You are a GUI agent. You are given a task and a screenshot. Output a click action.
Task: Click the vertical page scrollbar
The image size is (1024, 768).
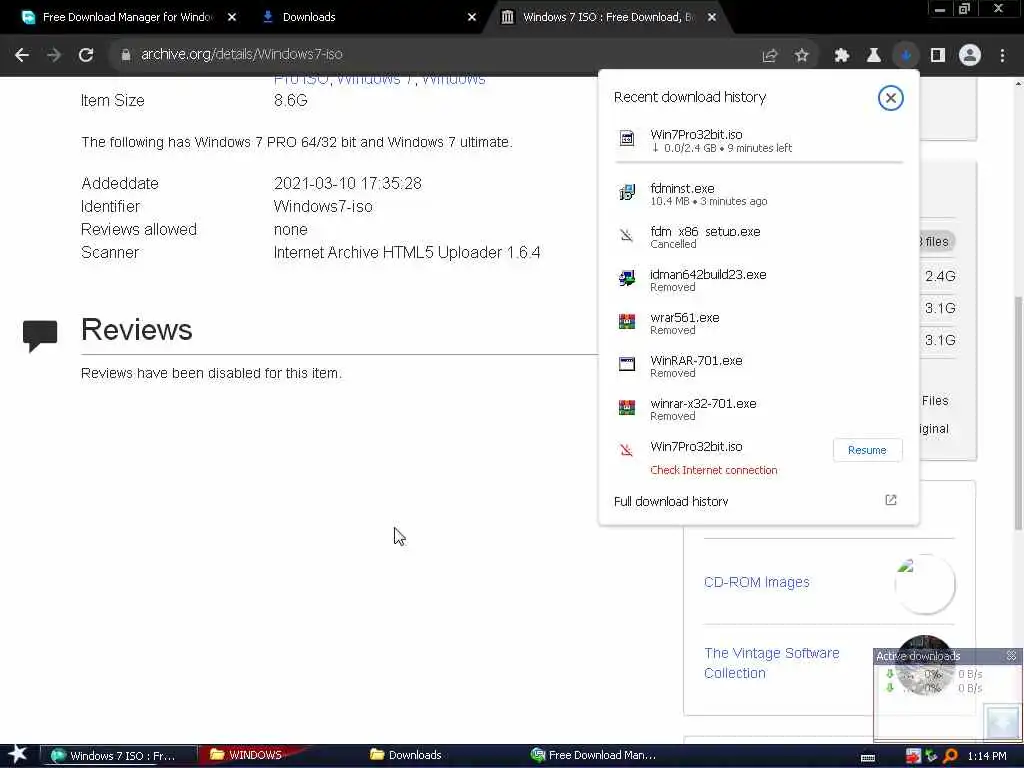click(x=1018, y=411)
